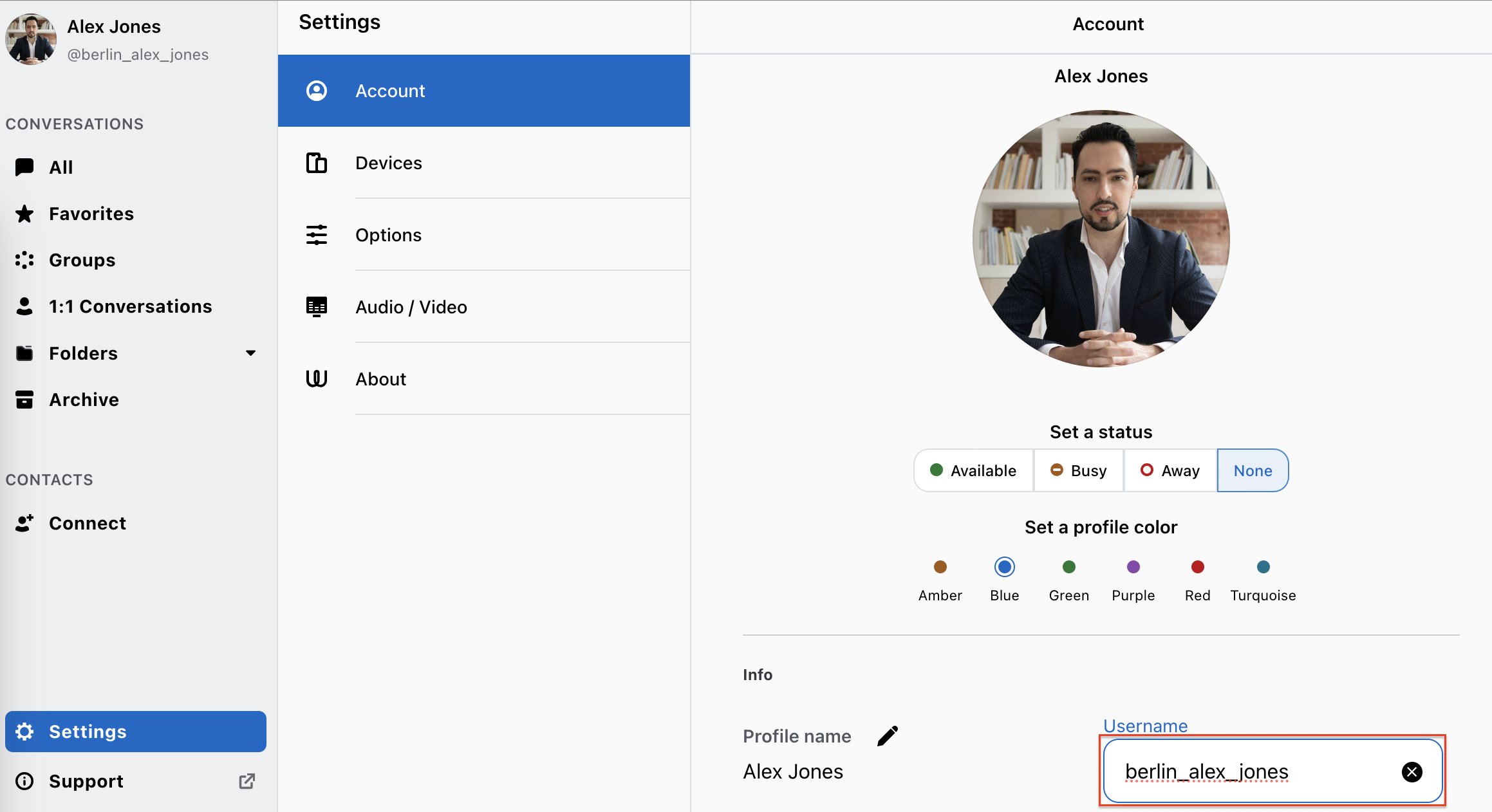Click the Options sliders icon
Screen dimensions: 1492x812
coord(317,235)
